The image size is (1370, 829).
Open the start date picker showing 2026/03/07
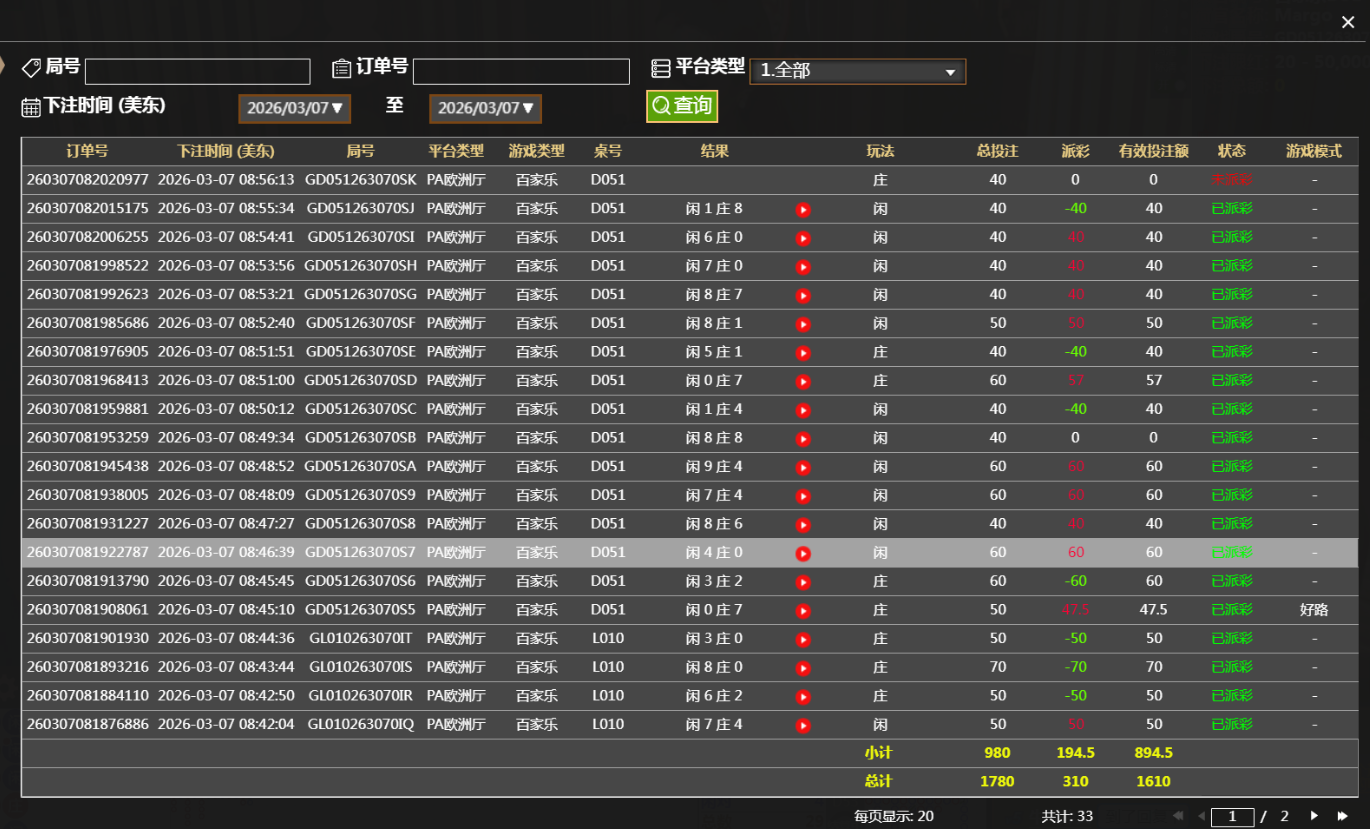click(294, 108)
